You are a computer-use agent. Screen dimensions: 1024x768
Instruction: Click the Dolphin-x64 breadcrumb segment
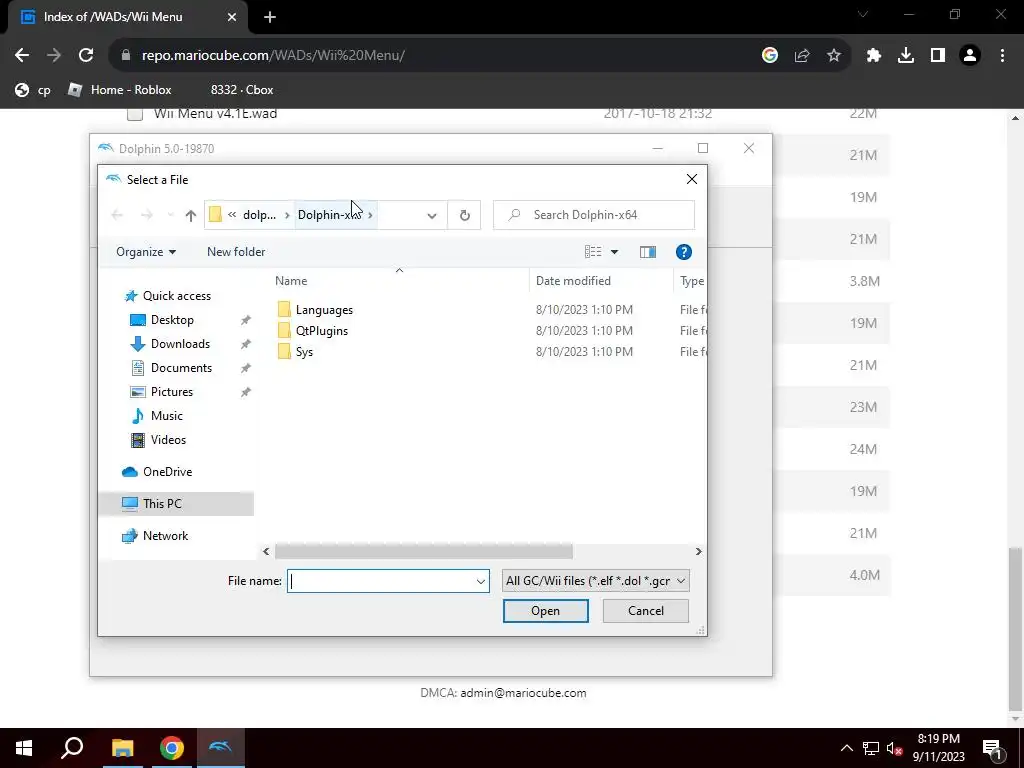point(328,215)
